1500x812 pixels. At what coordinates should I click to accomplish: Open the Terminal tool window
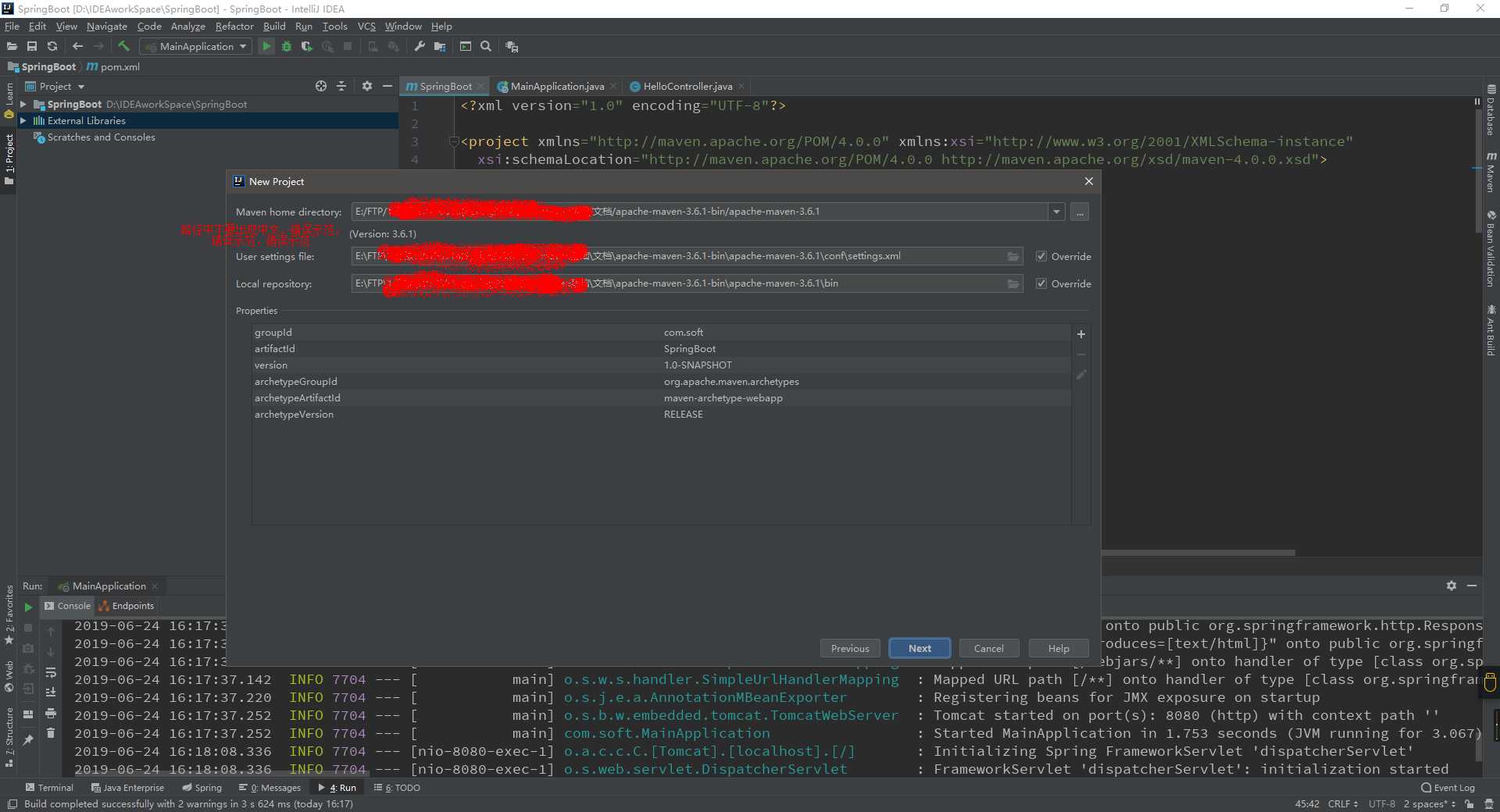coord(48,788)
